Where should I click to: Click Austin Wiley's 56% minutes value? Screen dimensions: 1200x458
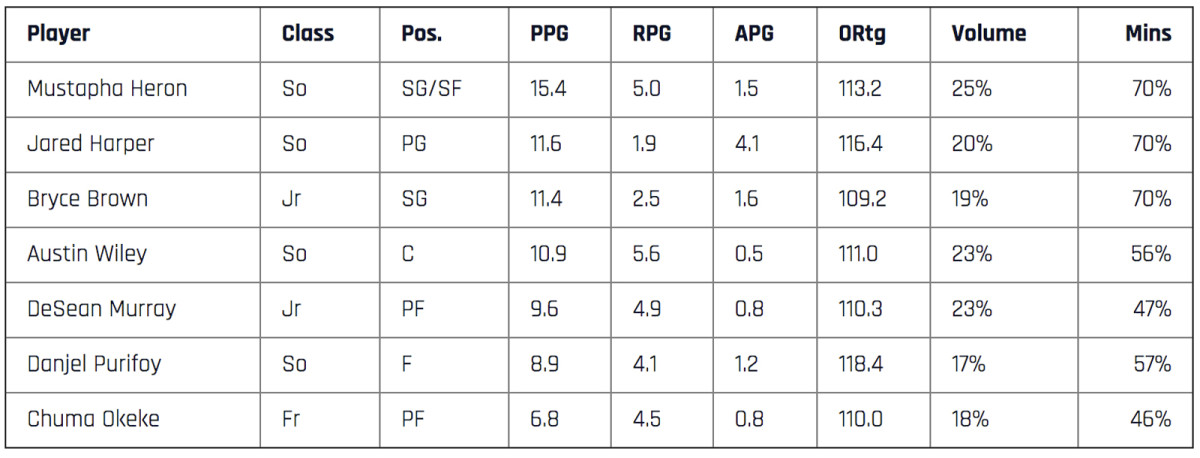(1150, 254)
